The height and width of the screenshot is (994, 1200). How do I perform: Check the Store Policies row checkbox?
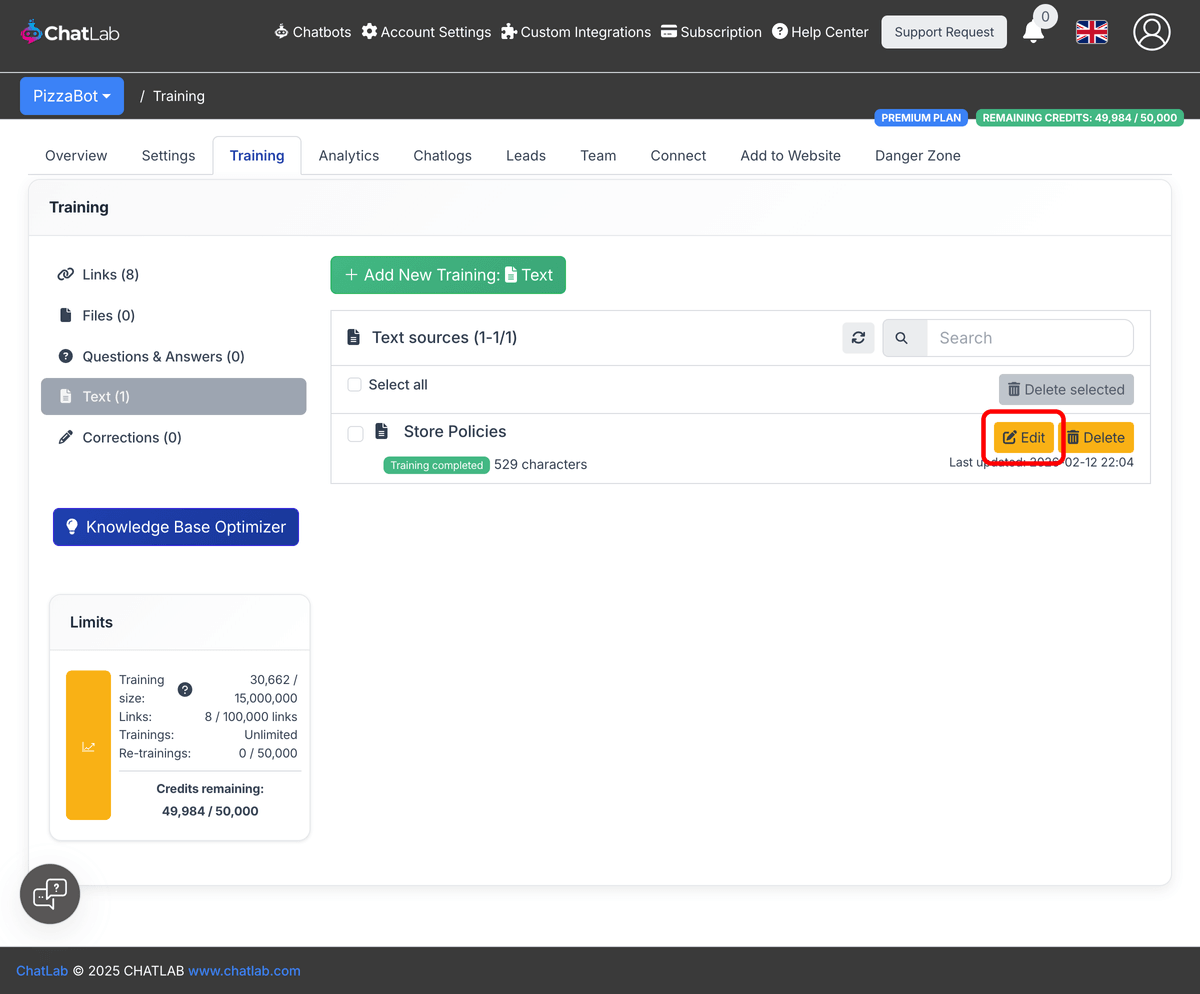coord(355,433)
